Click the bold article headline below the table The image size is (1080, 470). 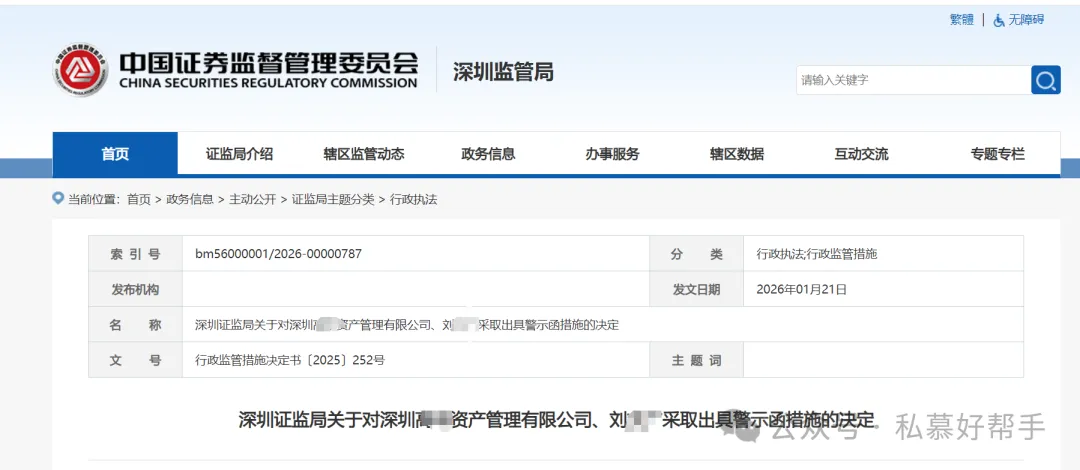pos(556,419)
